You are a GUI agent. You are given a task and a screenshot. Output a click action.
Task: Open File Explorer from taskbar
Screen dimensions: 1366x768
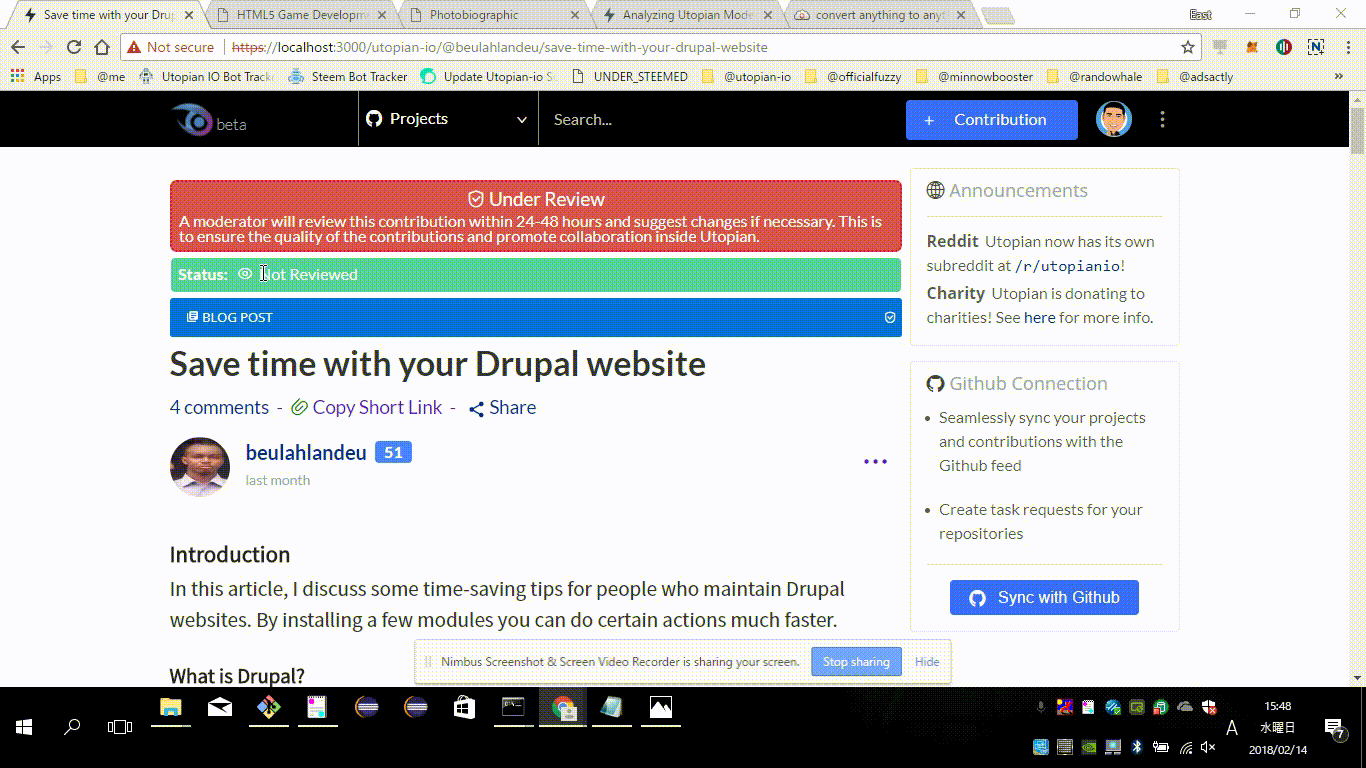(171, 708)
